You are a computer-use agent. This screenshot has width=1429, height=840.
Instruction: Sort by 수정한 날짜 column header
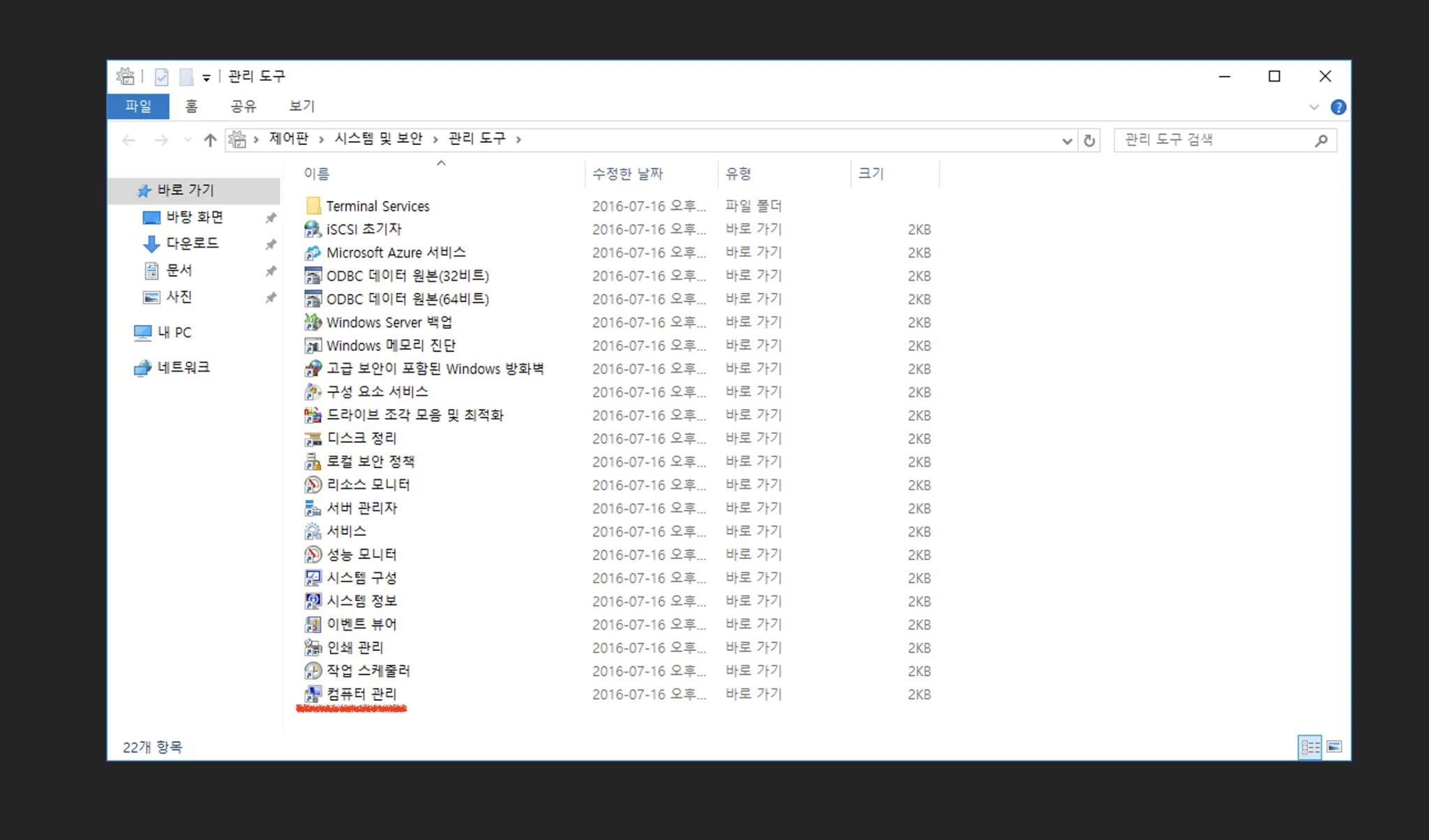(x=627, y=174)
